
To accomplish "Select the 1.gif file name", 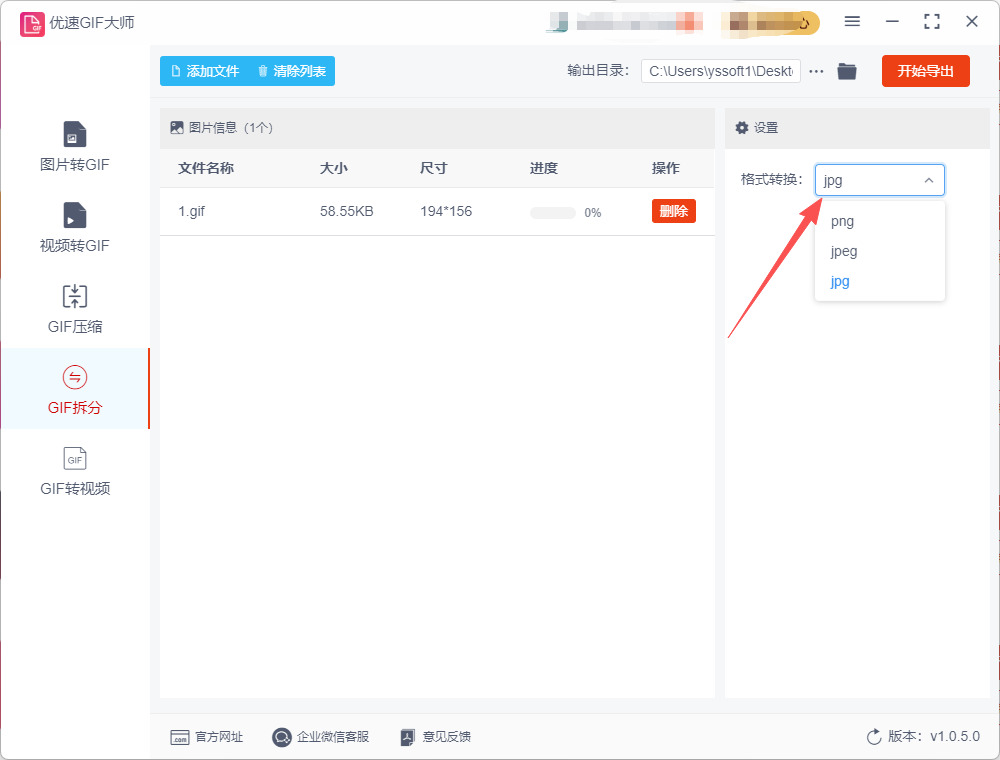I will click(191, 211).
